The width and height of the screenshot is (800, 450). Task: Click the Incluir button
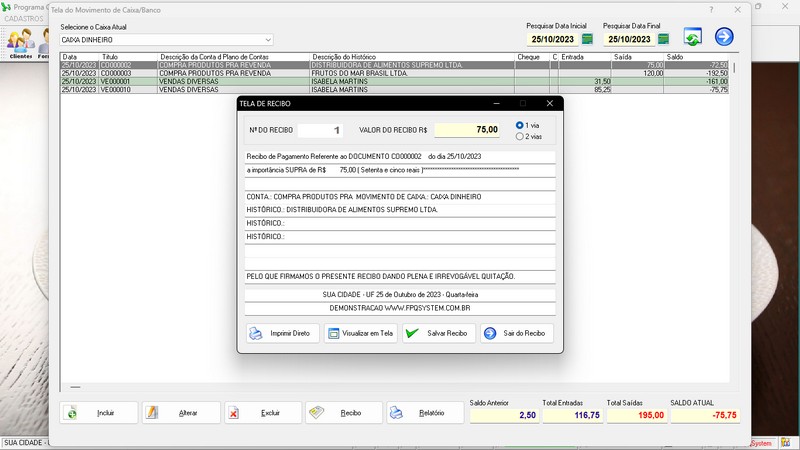pos(98,413)
